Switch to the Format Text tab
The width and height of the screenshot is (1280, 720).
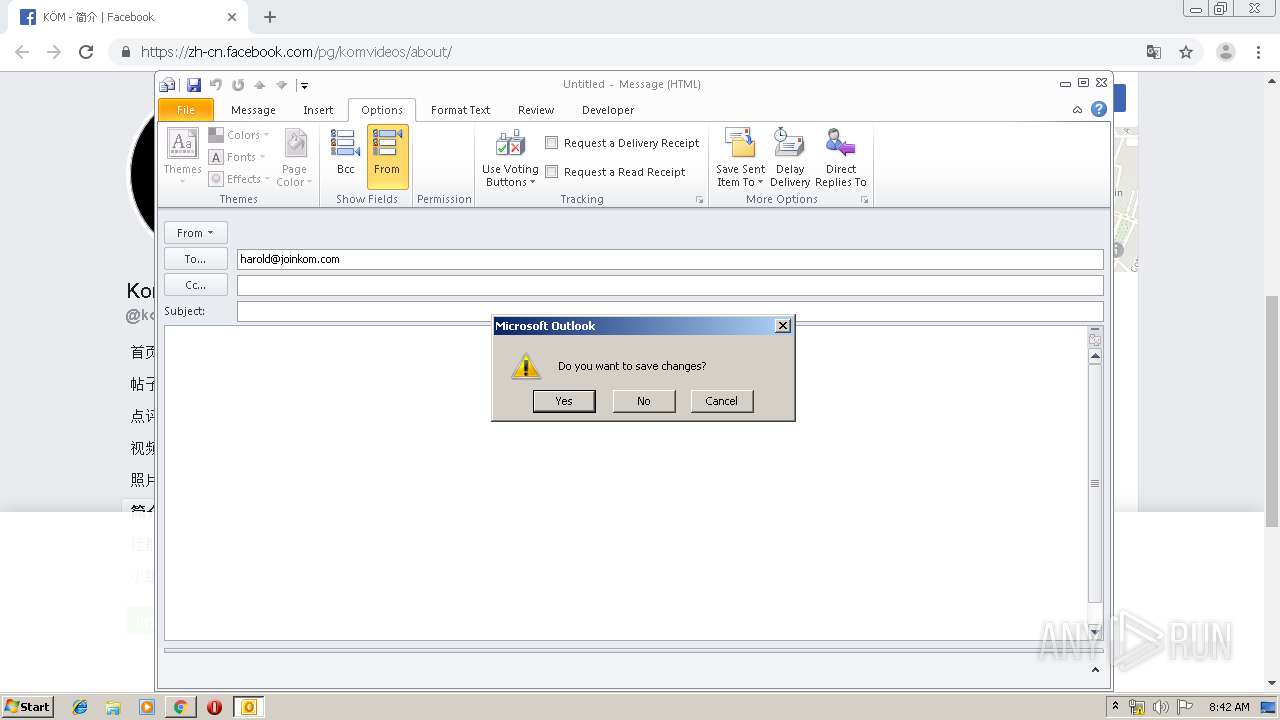(460, 110)
